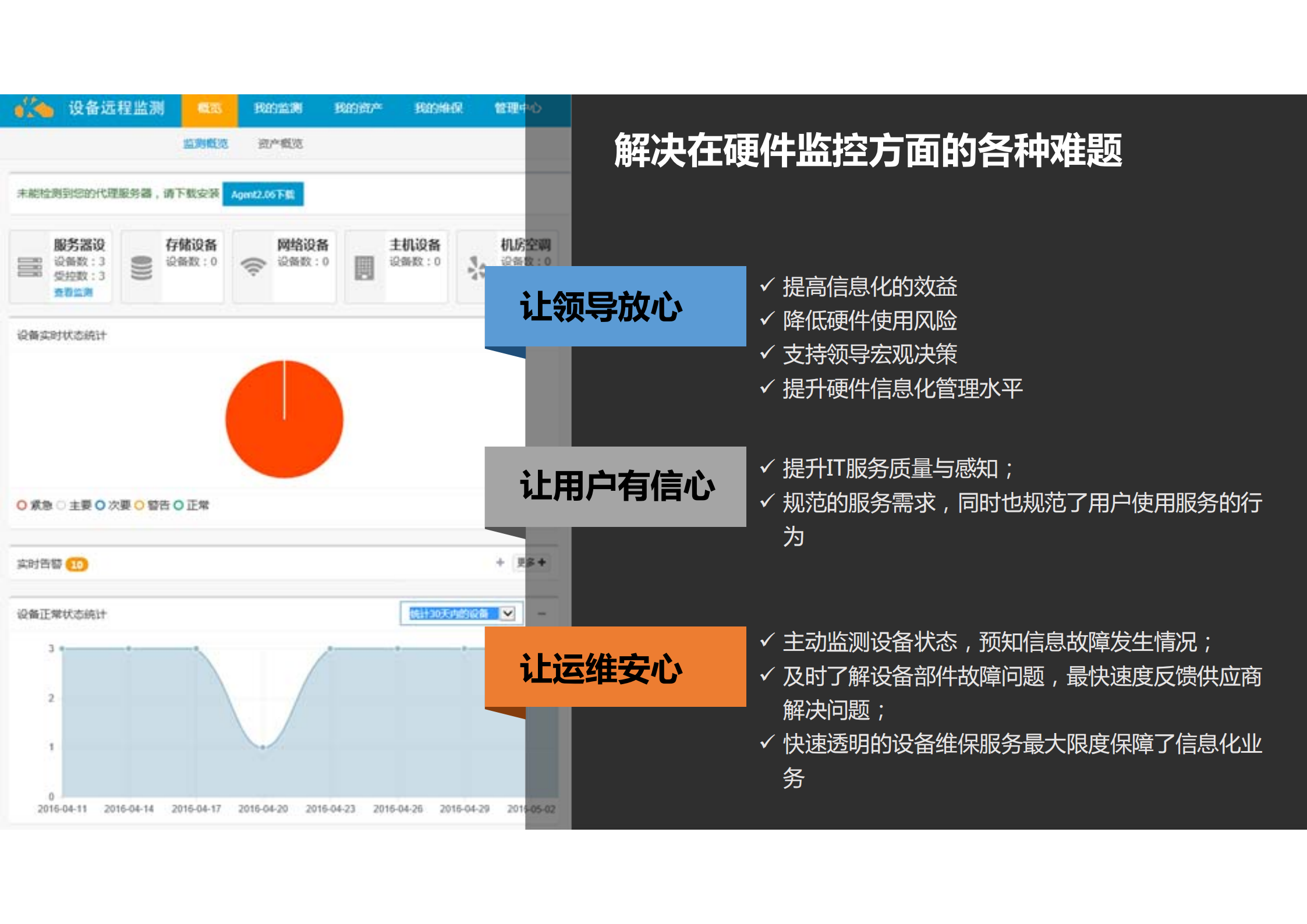Select the network device WiFi icon
The image size is (1307, 924).
coord(253,266)
